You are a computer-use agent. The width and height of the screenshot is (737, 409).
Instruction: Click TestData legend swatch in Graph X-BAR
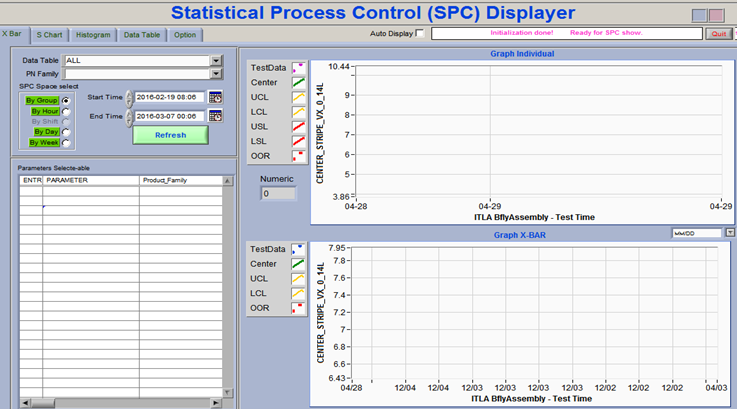[298, 249]
